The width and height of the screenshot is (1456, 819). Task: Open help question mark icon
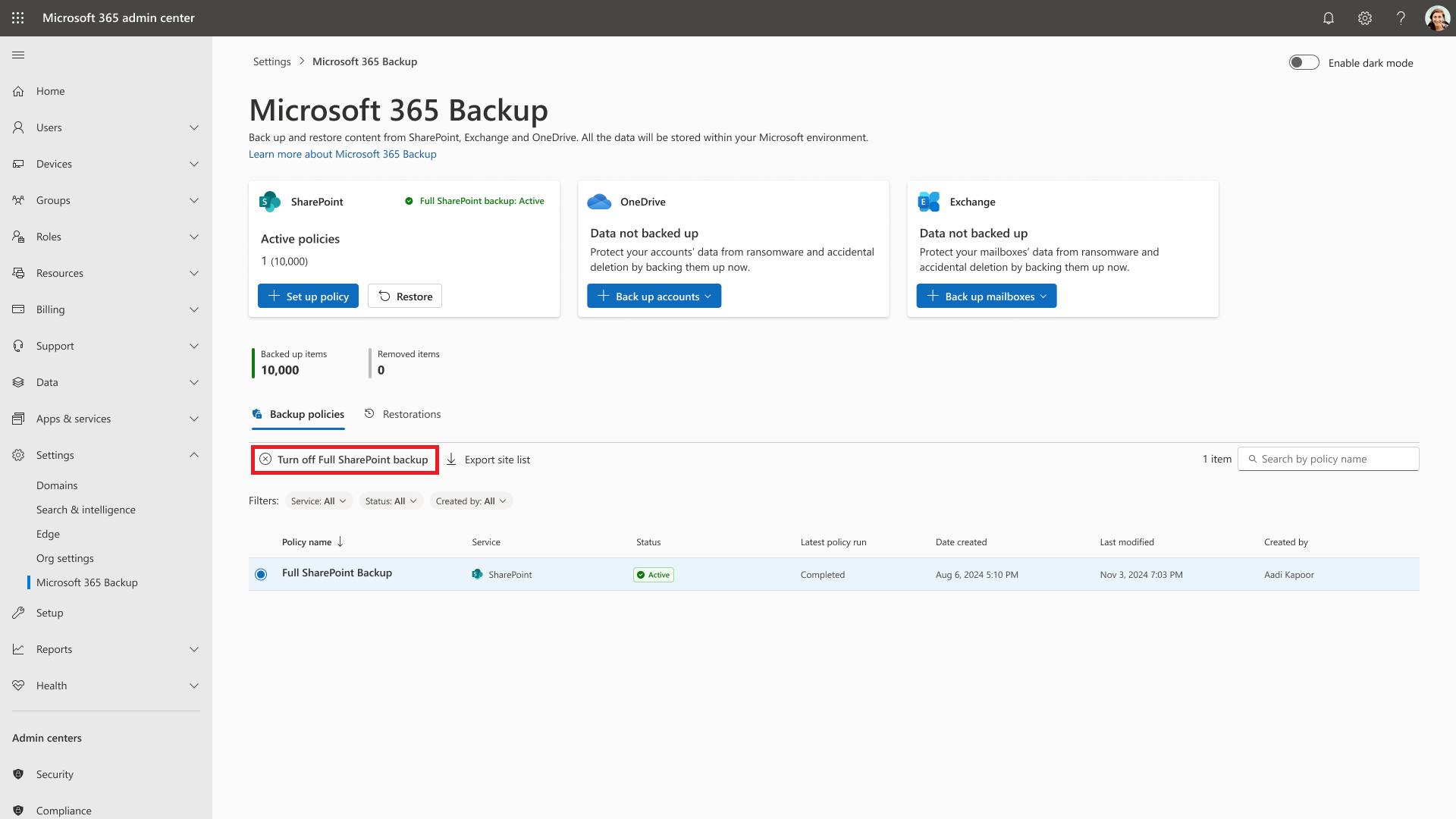pyautogui.click(x=1401, y=18)
